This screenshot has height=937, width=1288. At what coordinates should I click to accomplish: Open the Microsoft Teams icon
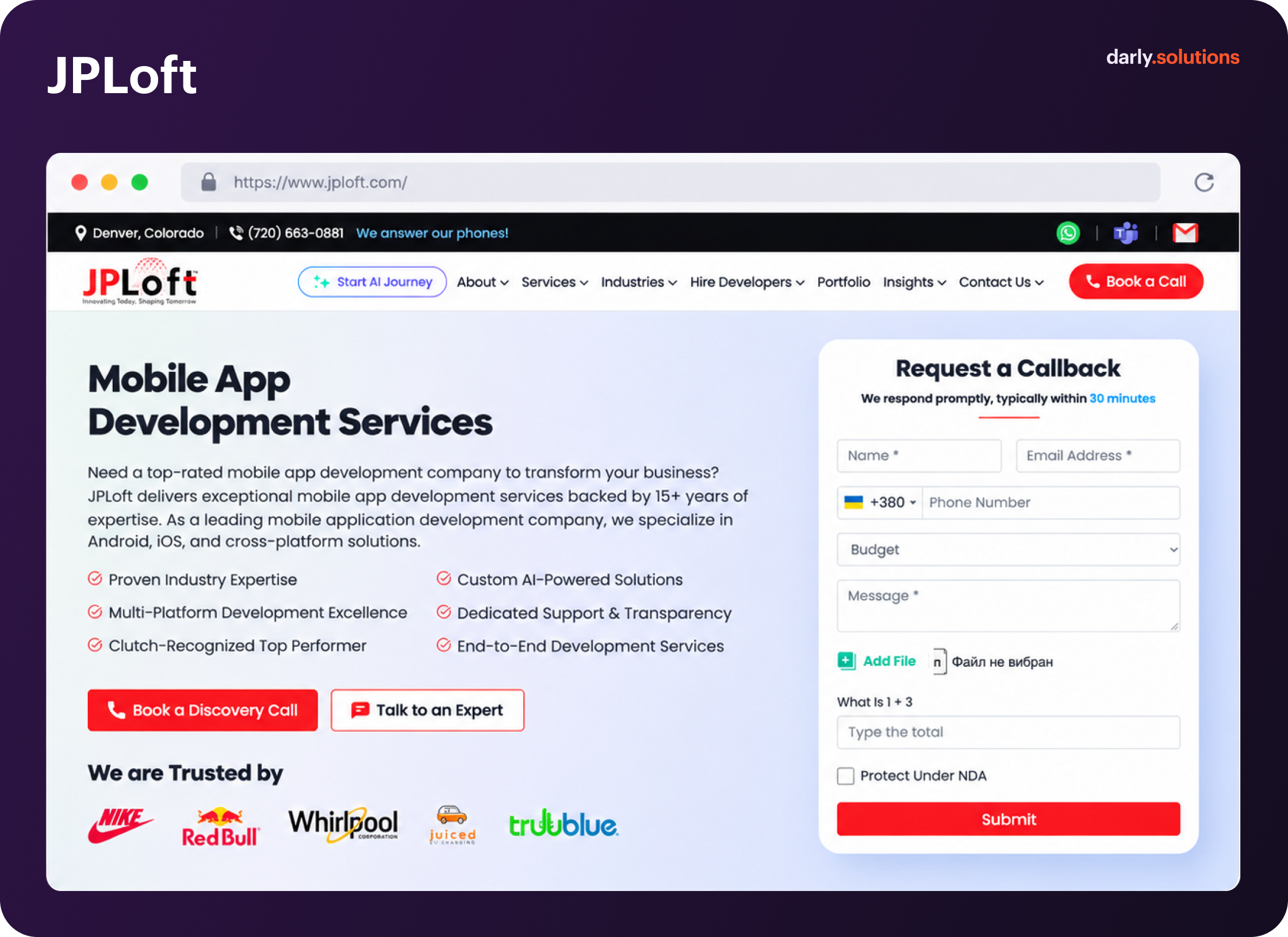pyautogui.click(x=1126, y=233)
